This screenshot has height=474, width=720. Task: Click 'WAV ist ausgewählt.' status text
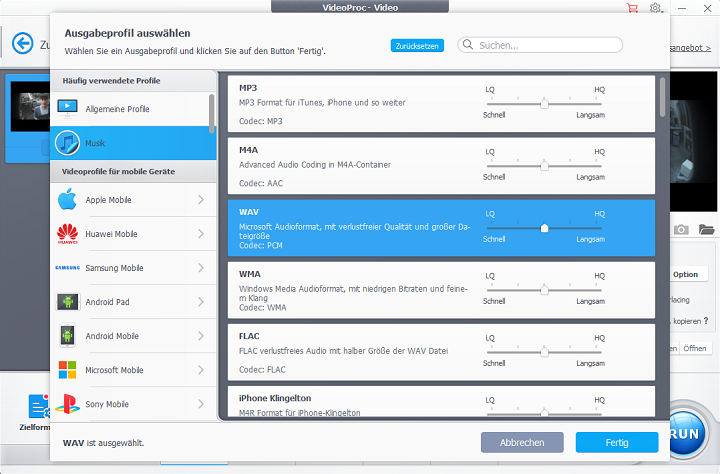point(103,443)
